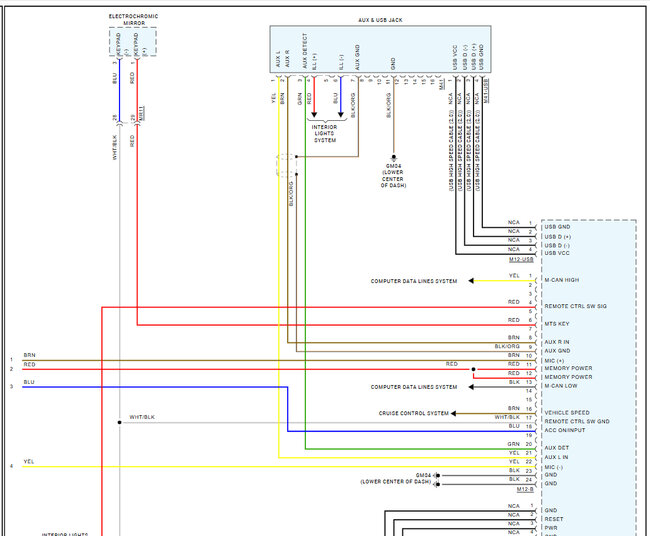
Task: Click COMPUTER DATA LINES SYSTEM beside M-CAN LOW
Action: [414, 387]
